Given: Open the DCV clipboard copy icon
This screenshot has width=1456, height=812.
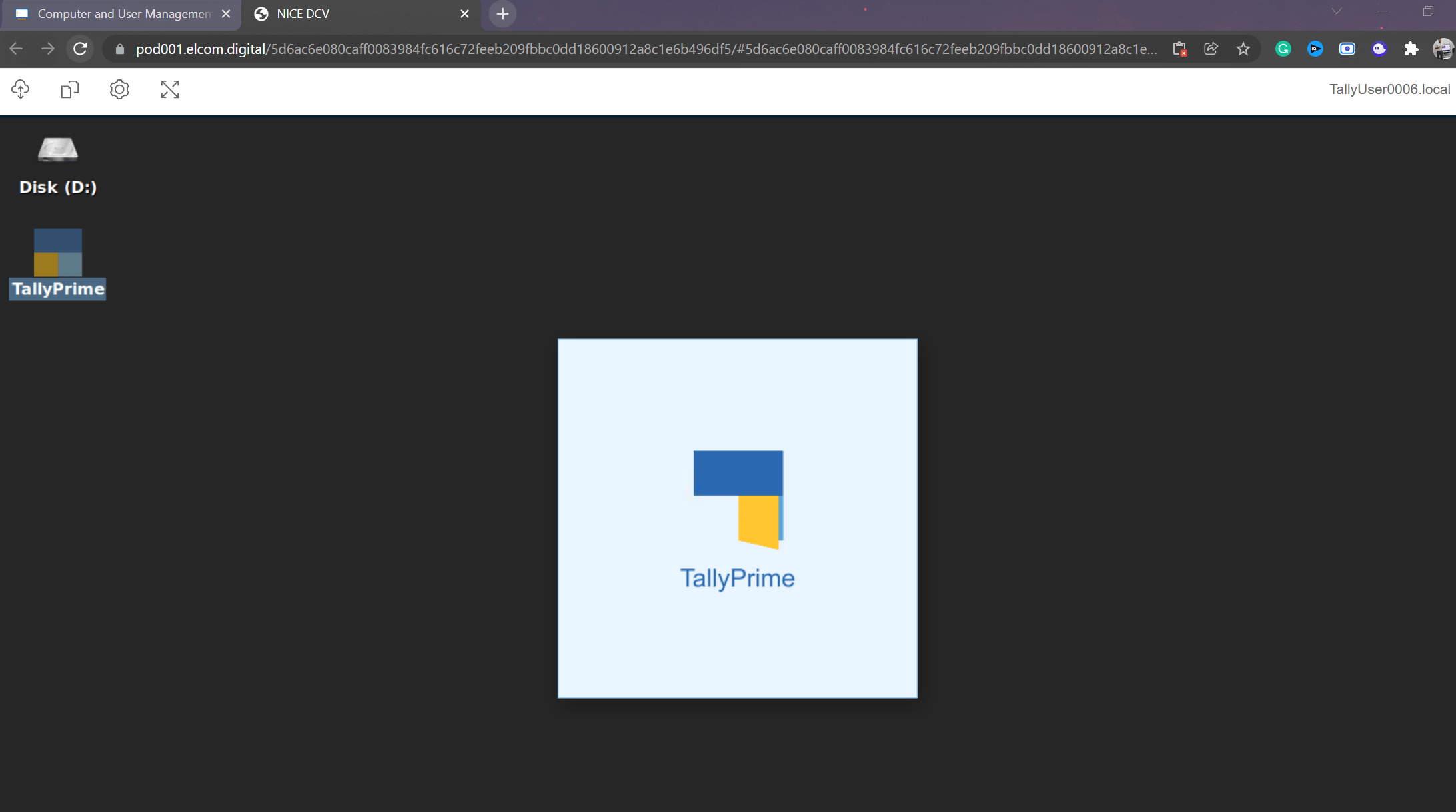Looking at the screenshot, I should [x=70, y=89].
